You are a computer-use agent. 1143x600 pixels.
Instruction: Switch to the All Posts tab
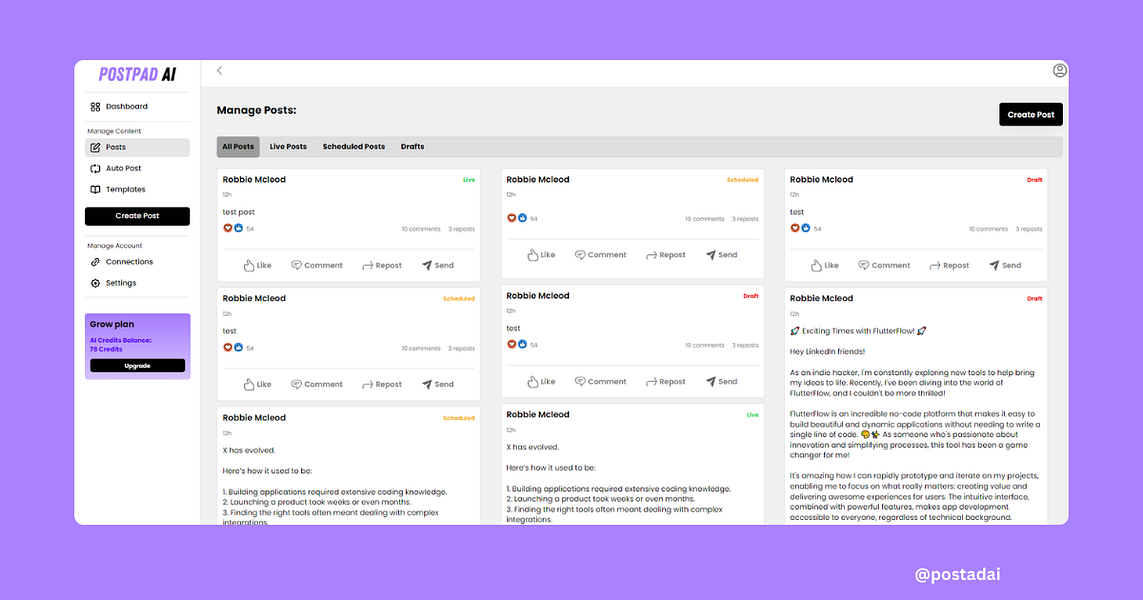238,147
